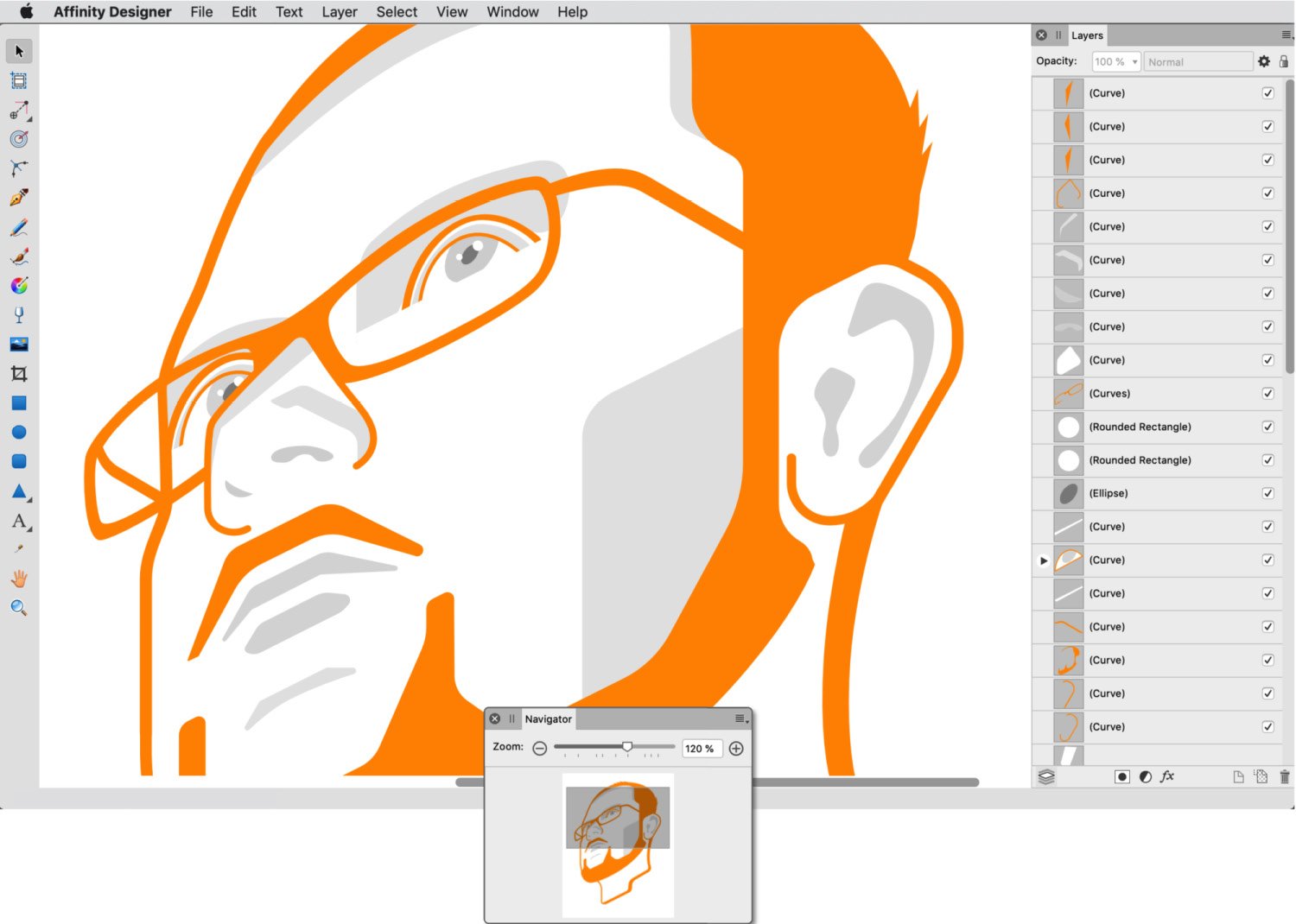Open the File menu
1296x924 pixels.
(201, 12)
